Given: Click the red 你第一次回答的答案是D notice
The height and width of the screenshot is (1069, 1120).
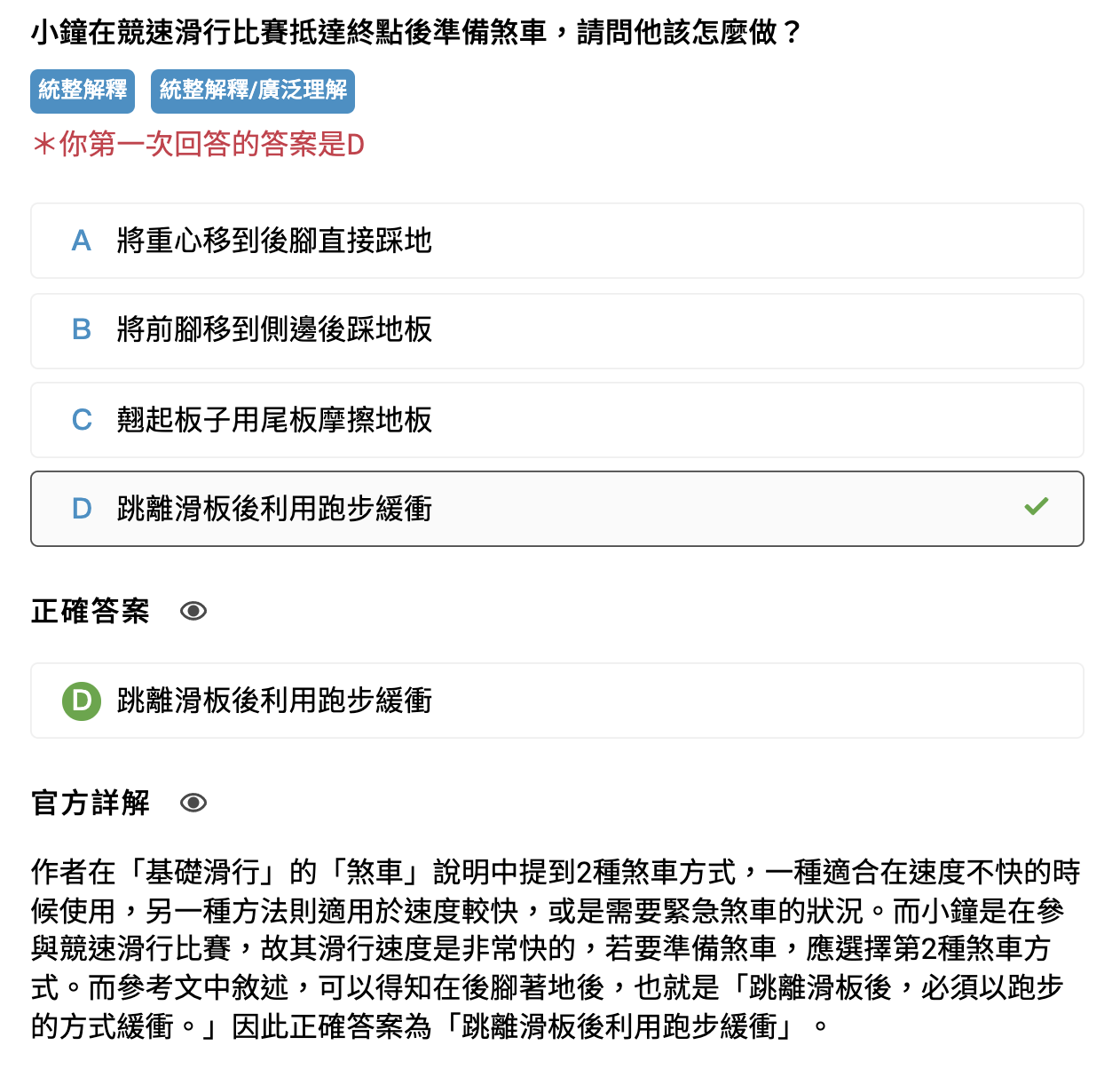Looking at the screenshot, I should (198, 144).
